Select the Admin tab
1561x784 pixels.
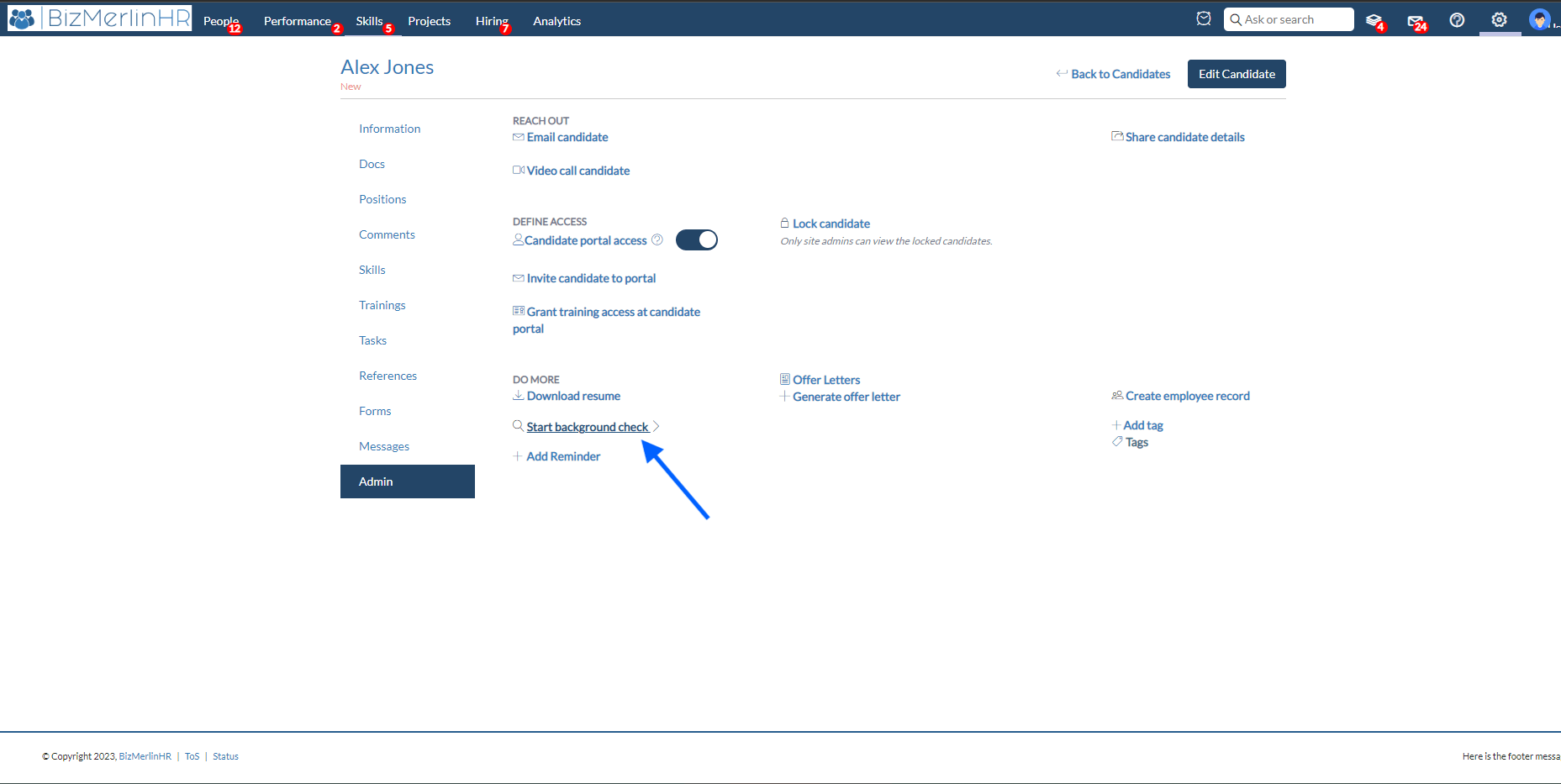point(408,481)
